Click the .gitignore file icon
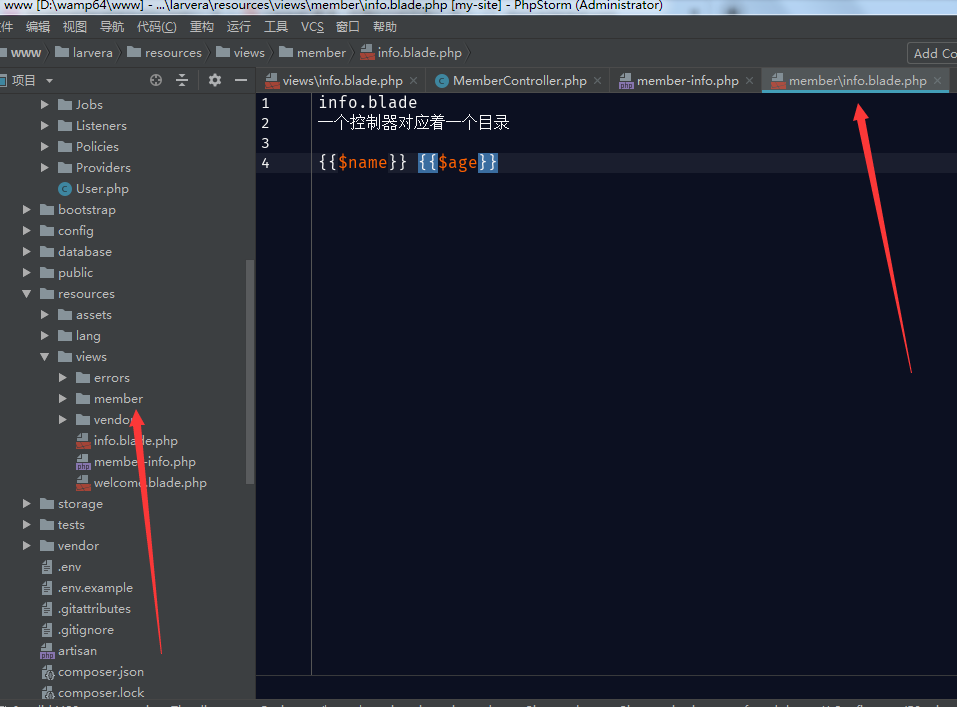The image size is (957, 707). 47,630
